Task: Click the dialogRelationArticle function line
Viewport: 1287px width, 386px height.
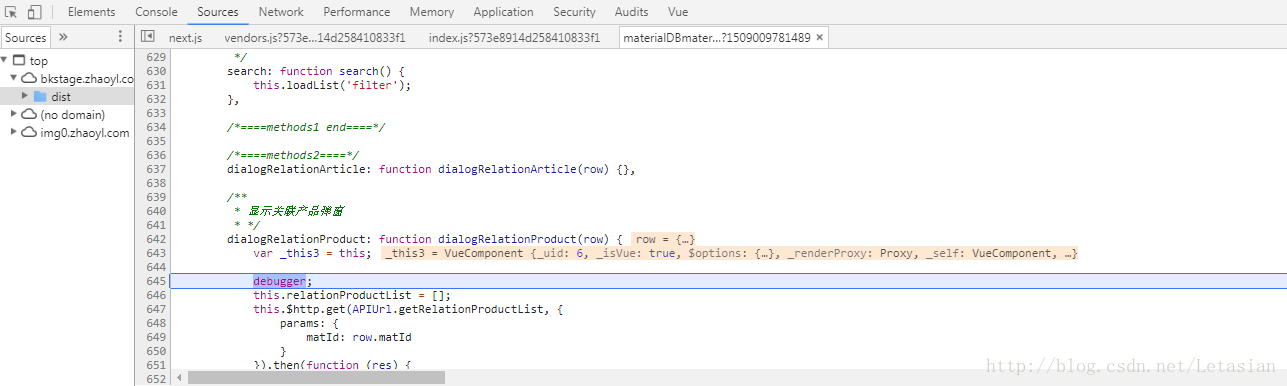Action: pyautogui.click(x=431, y=169)
